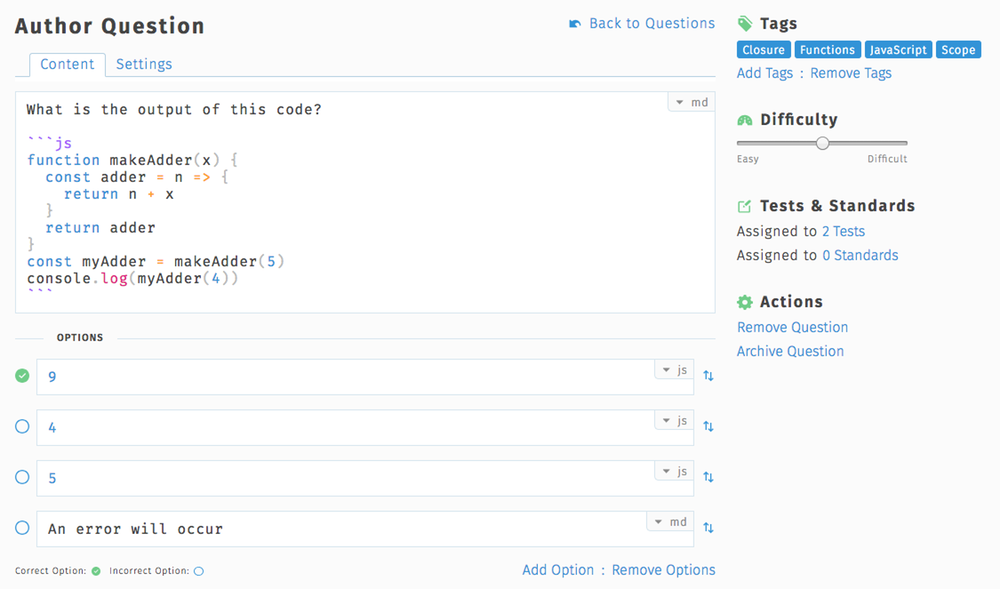Open the js format dropdown for option 9
1000x589 pixels.
(674, 370)
